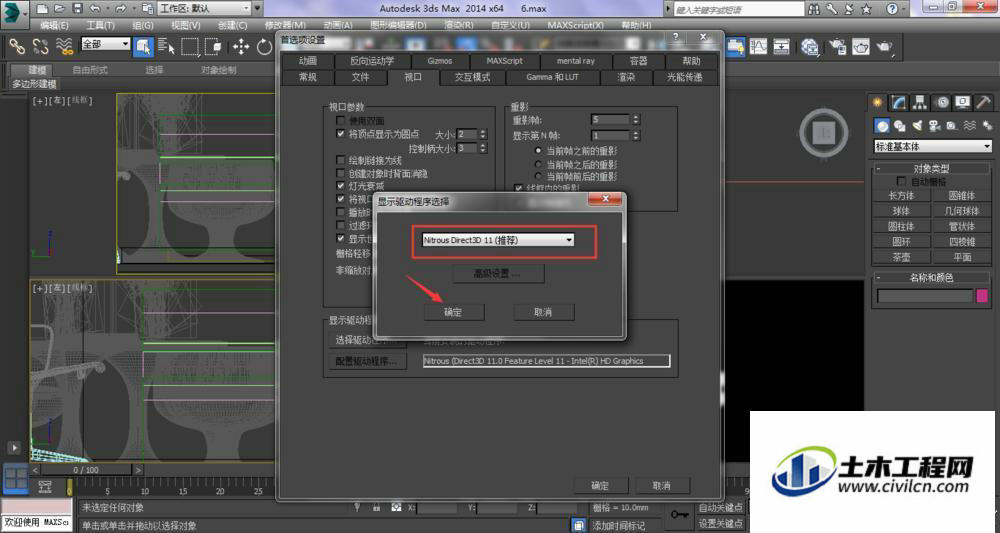The width and height of the screenshot is (1000, 533).
Task: Open the 编辑(E) menu
Action: point(54,25)
